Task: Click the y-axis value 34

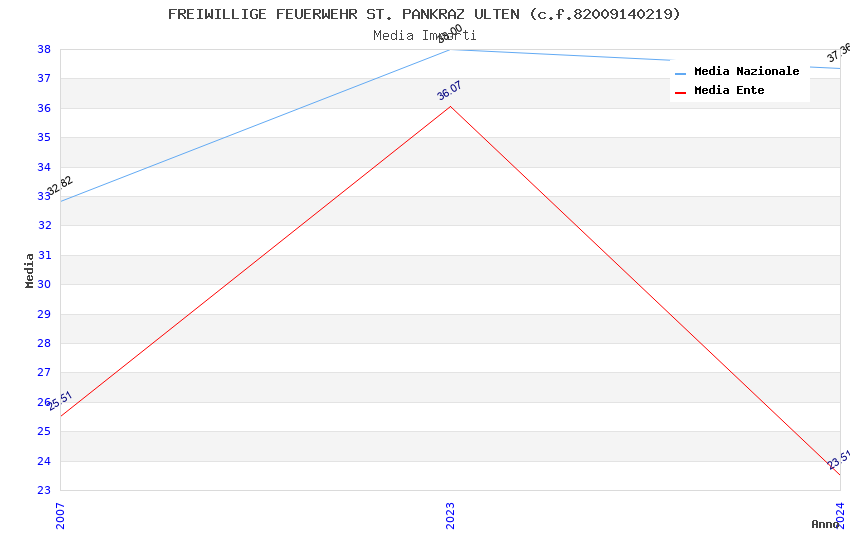Action: [44, 167]
